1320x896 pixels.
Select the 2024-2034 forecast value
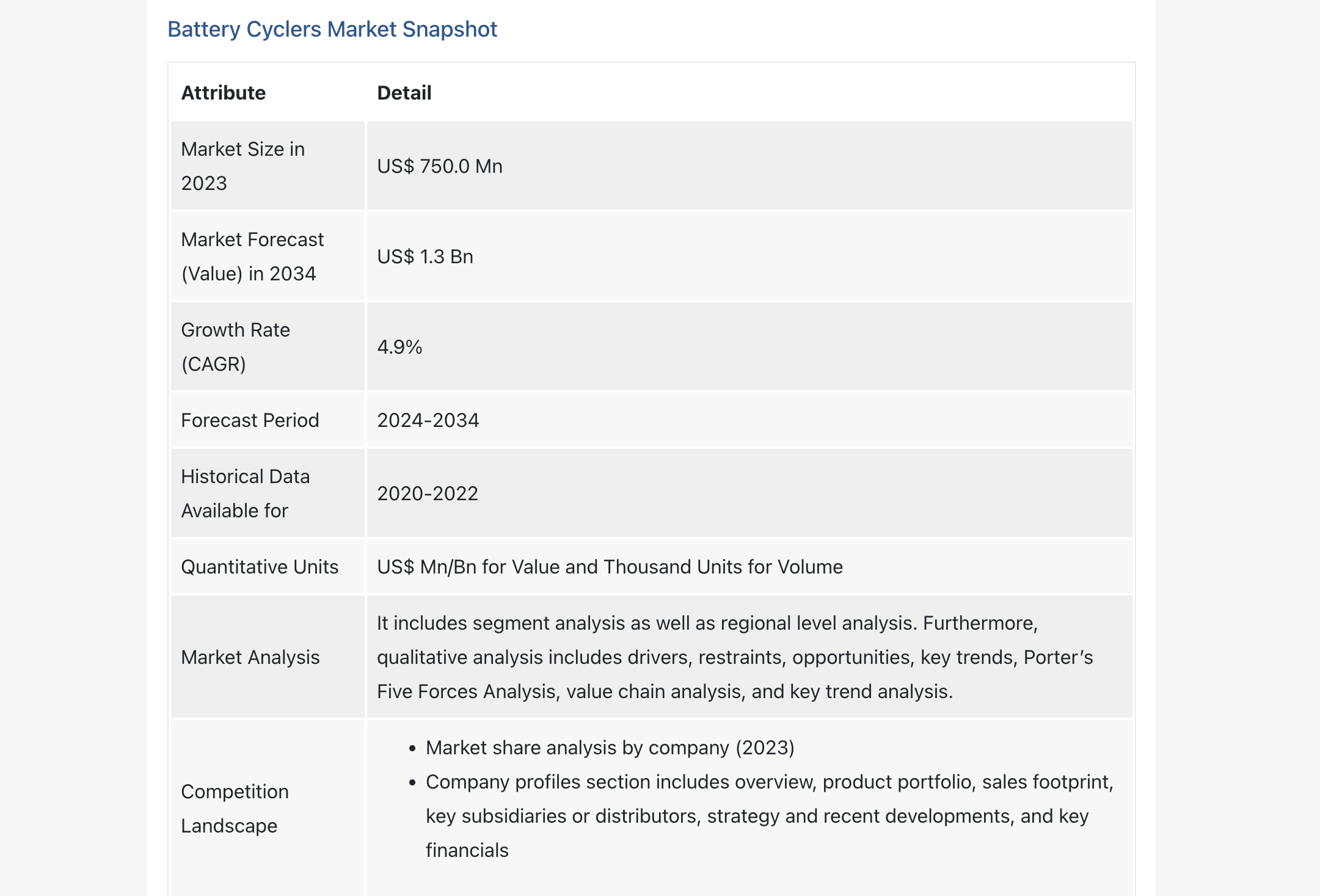coord(428,420)
